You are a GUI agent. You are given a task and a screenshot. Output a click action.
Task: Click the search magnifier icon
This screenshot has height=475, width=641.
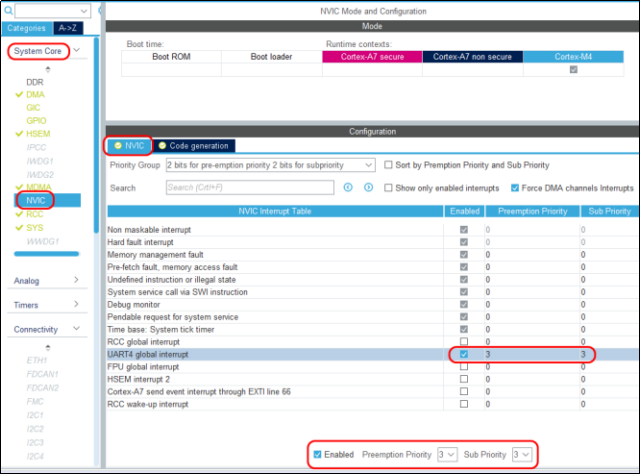pyautogui.click(x=8, y=11)
